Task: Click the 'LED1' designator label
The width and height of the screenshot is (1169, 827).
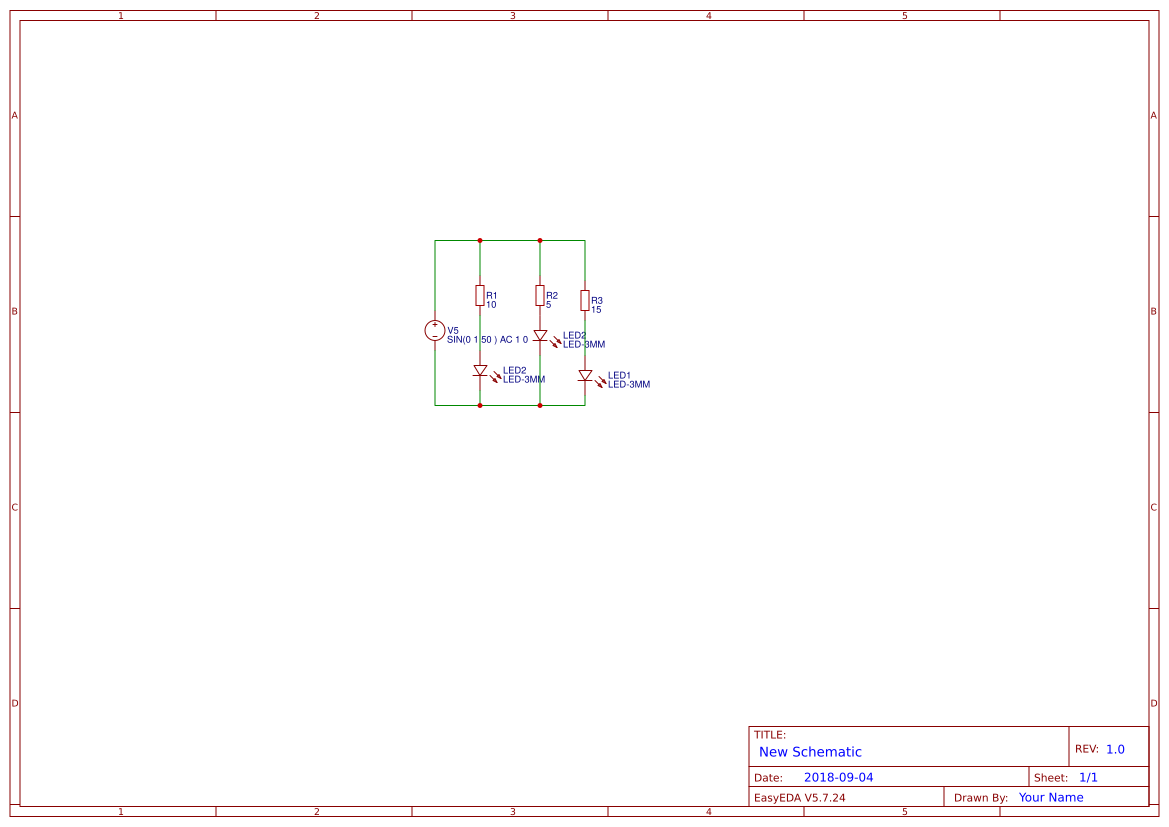Action: tap(620, 376)
